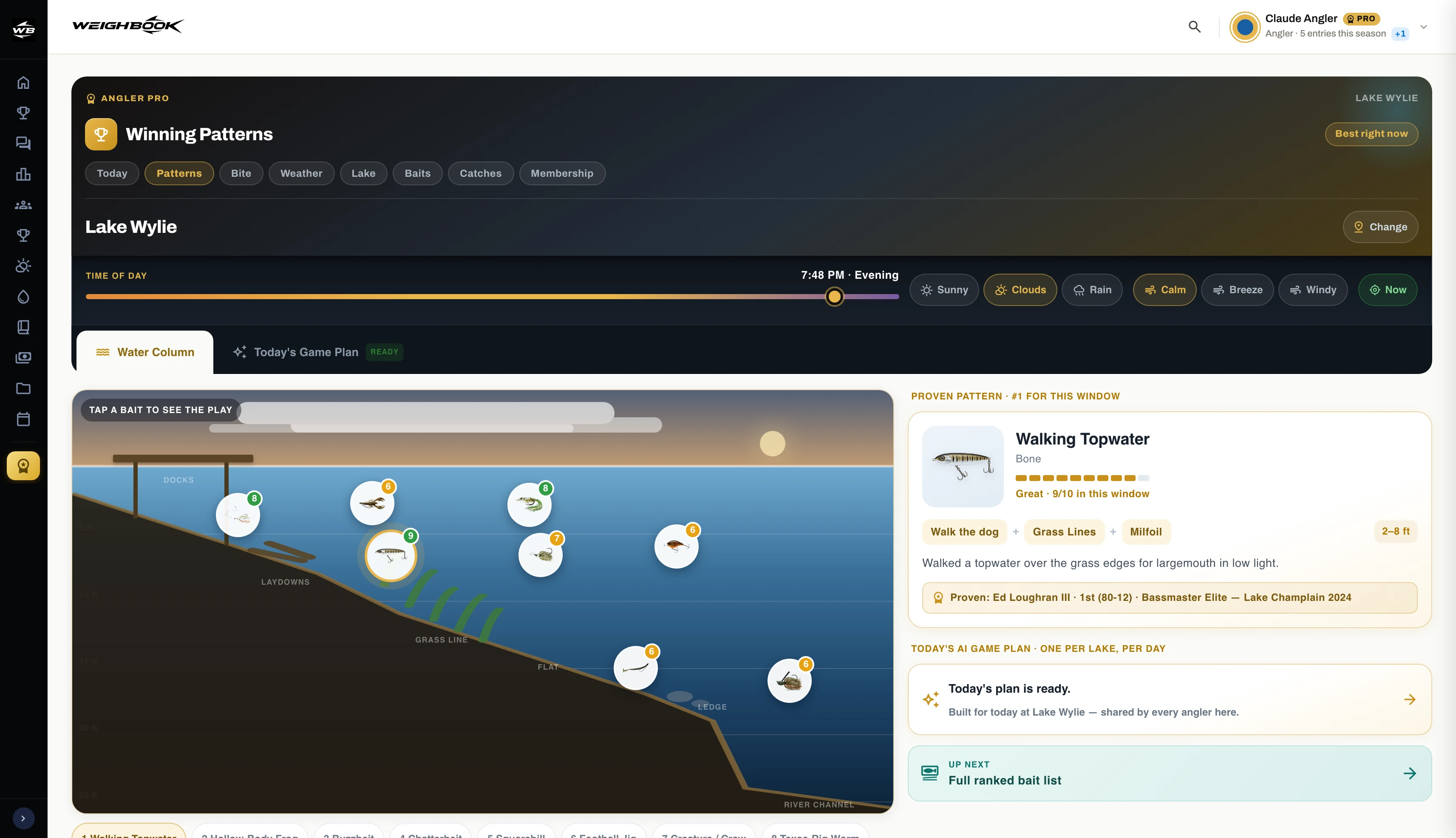Image resolution: width=1456 pixels, height=838 pixels.
Task: Open the Home icon in the sidebar
Action: point(23,82)
